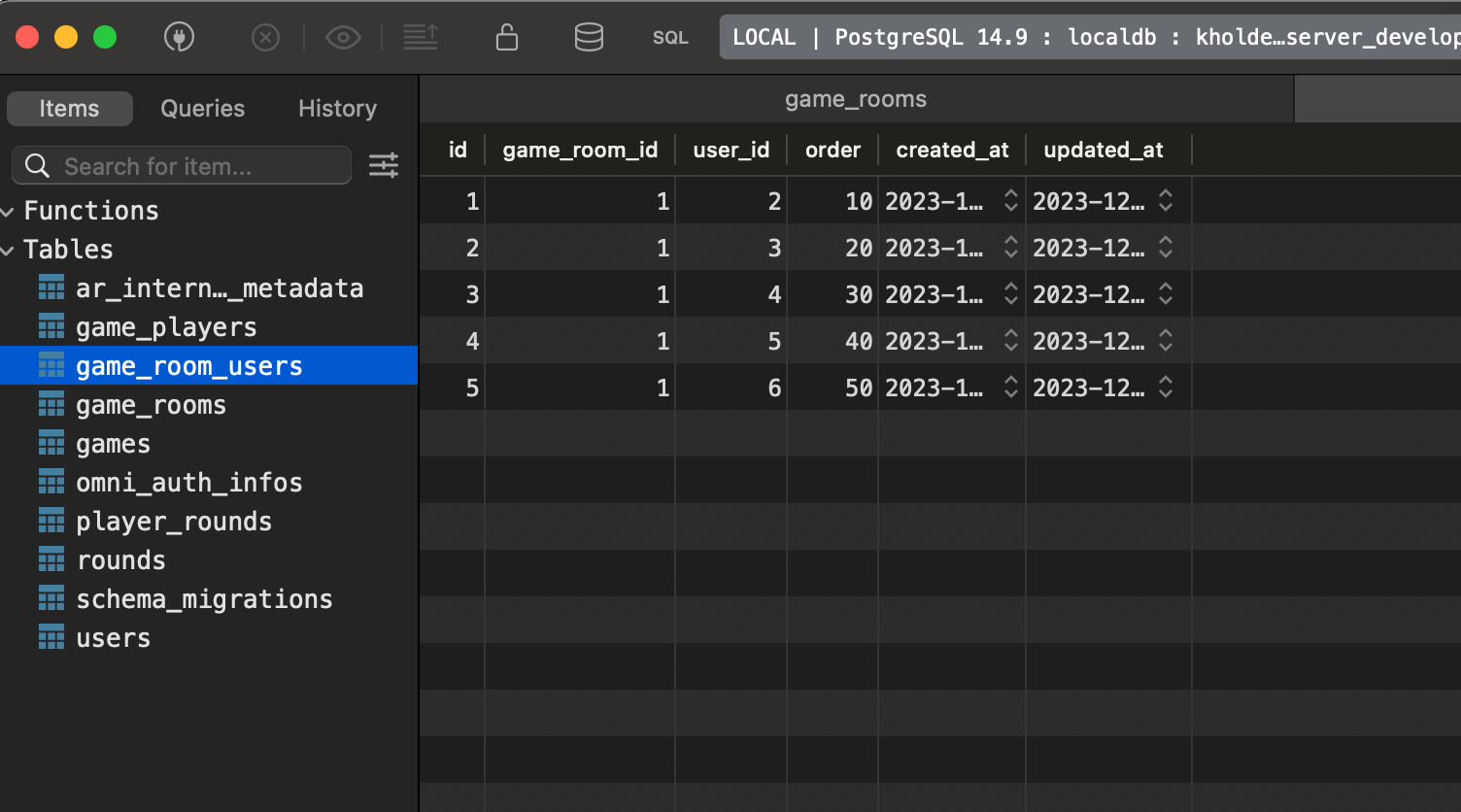
Task: Switch to the History tab
Action: pos(337,109)
